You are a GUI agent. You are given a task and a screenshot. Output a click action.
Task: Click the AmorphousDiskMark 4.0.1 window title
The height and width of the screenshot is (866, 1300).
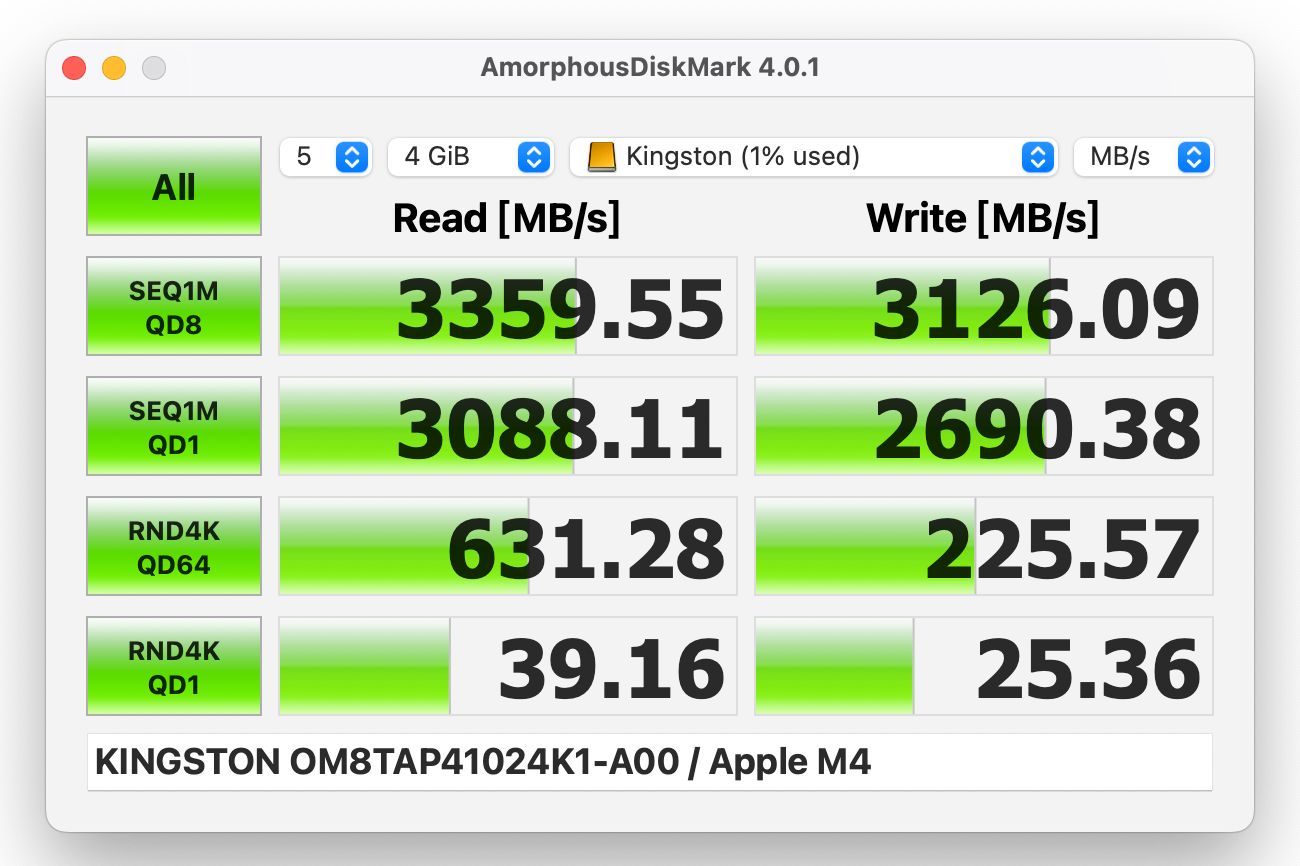(x=650, y=68)
